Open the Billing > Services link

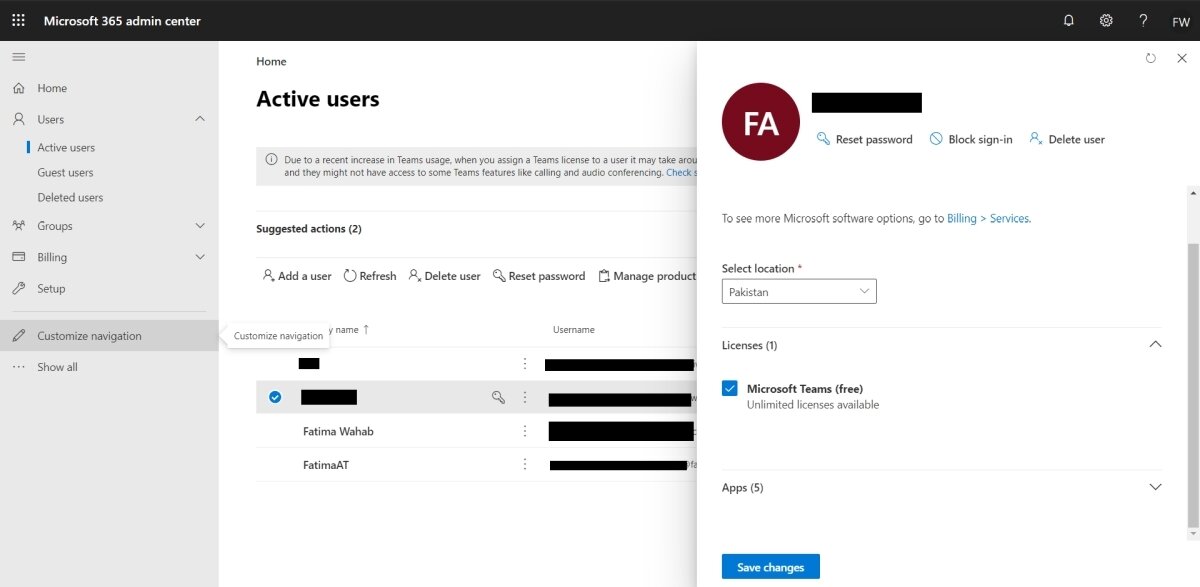(988, 218)
